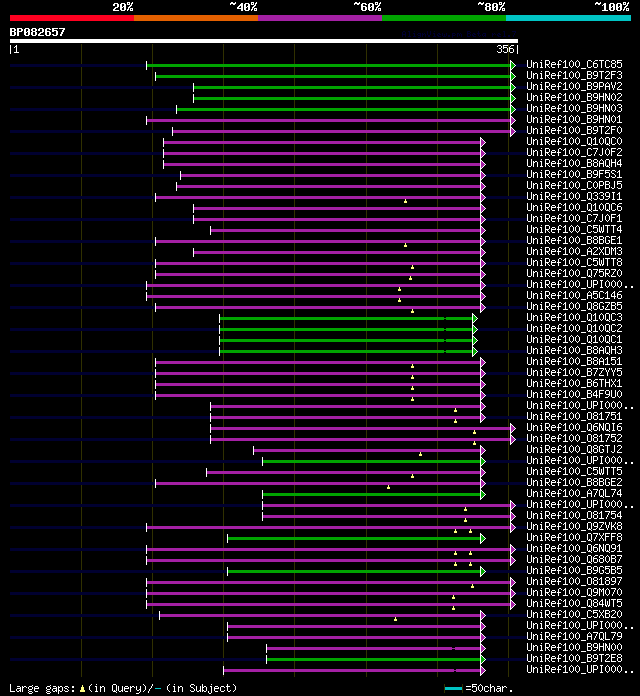Pick UniRef100_B8BGE2 hit name
The height and width of the screenshot is (696, 640).
click(574, 482)
